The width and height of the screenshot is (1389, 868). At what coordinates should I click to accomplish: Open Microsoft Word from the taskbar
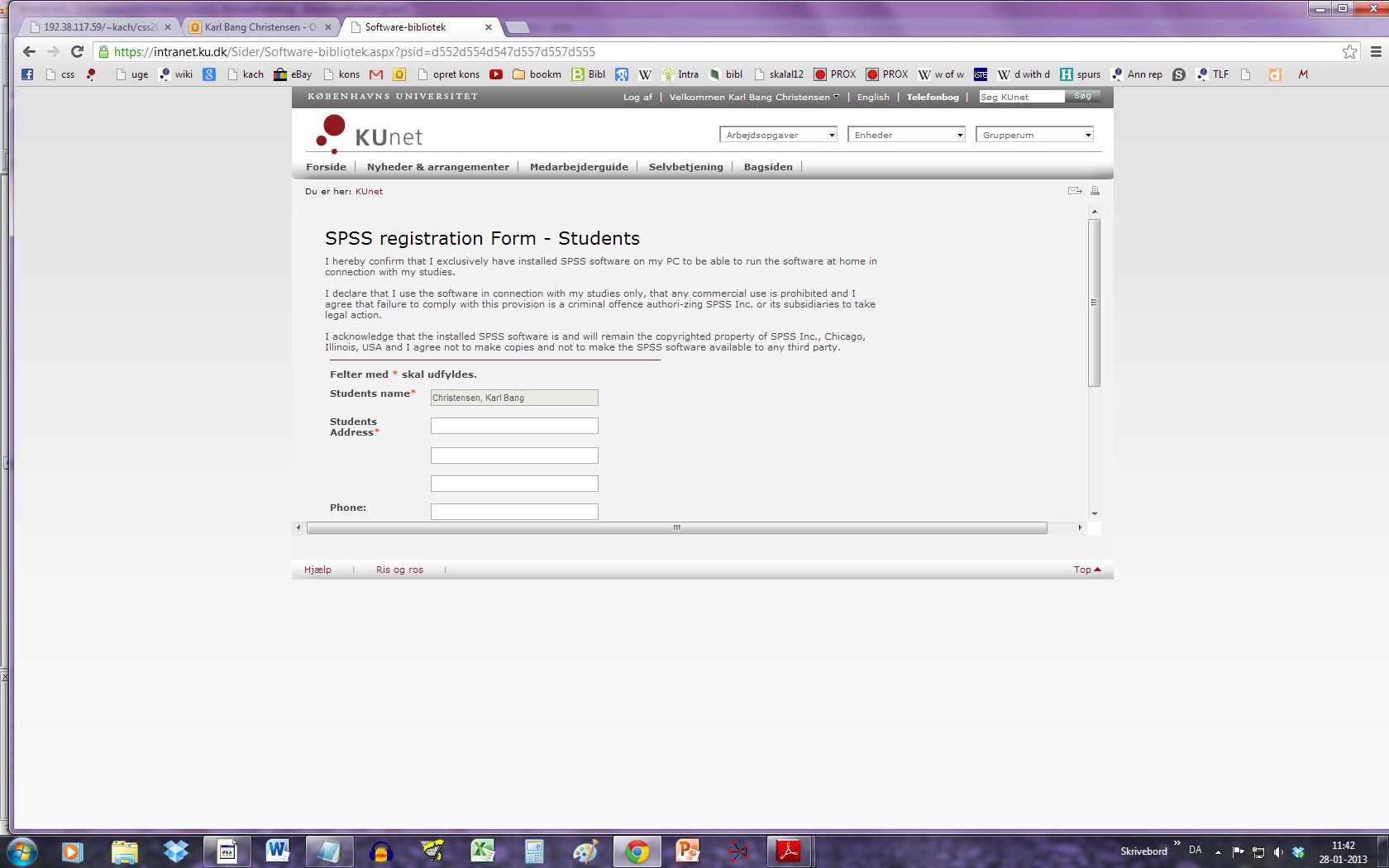pos(278,851)
